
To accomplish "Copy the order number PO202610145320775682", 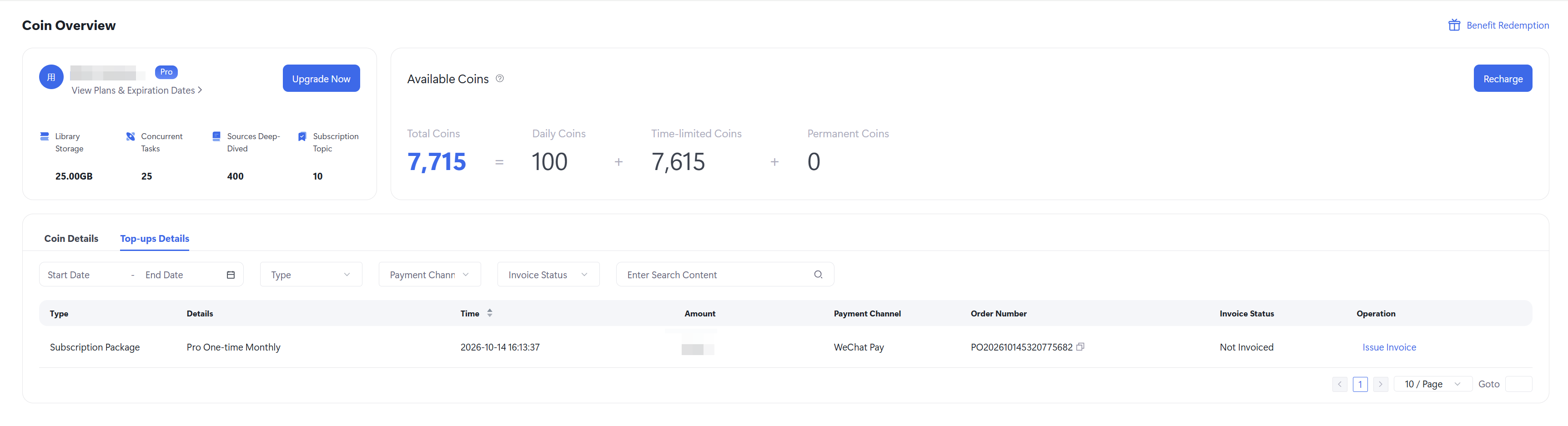I will pos(1081,347).
